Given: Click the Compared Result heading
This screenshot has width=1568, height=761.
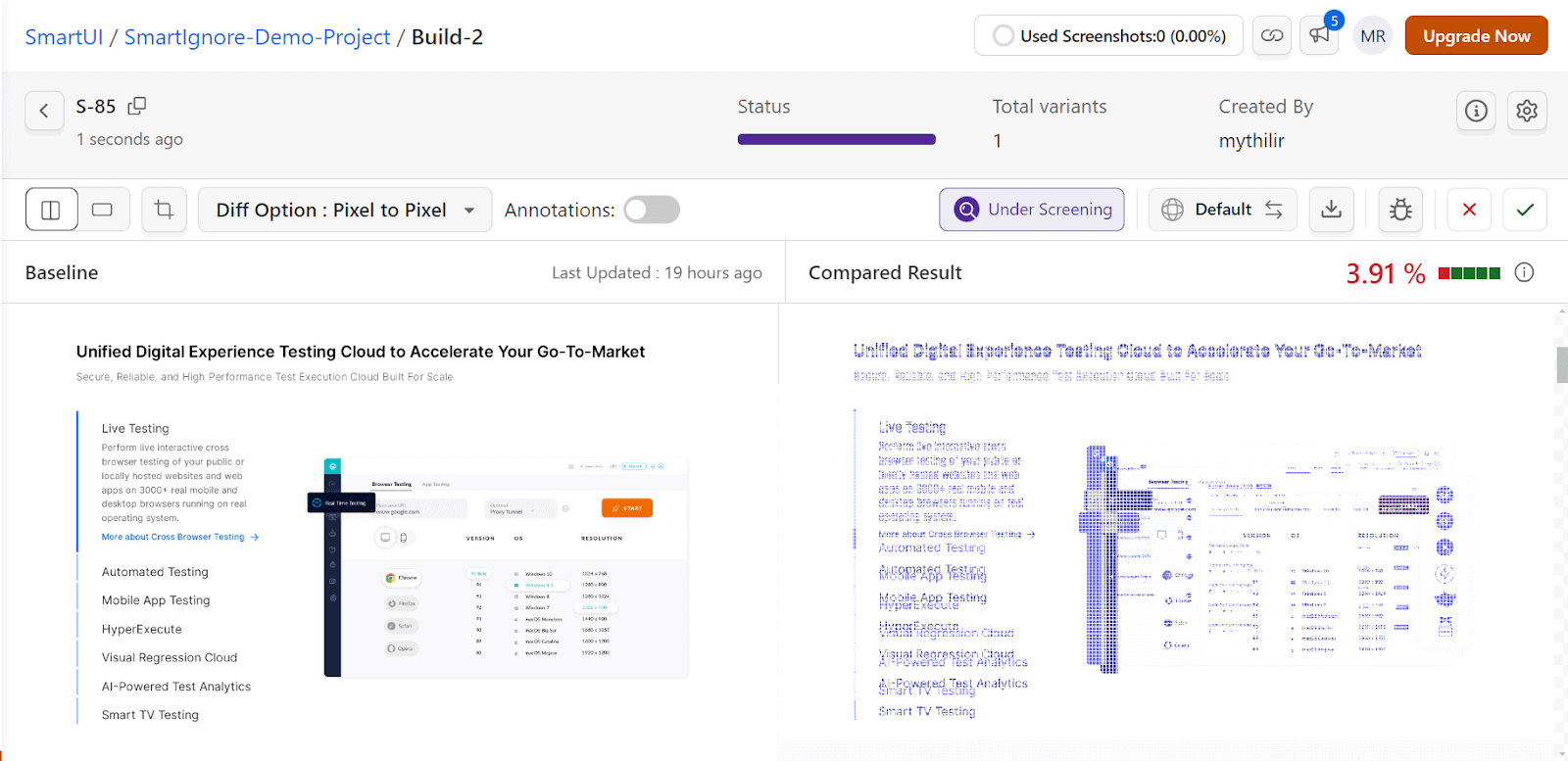Looking at the screenshot, I should 885,273.
